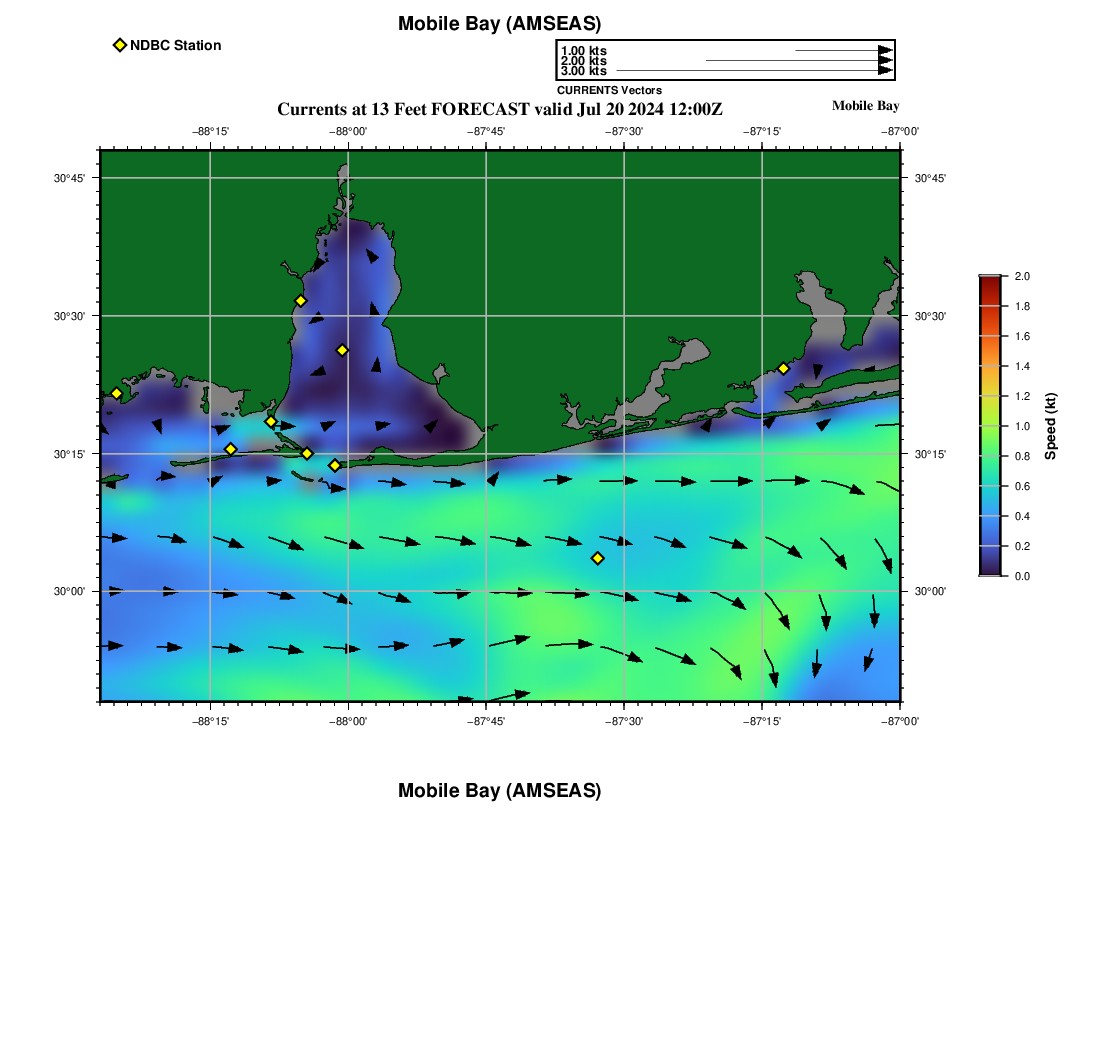Screen dimensions: 1100x1050
Task: Click the '1.00 kts' legend text
Action: pos(584,51)
